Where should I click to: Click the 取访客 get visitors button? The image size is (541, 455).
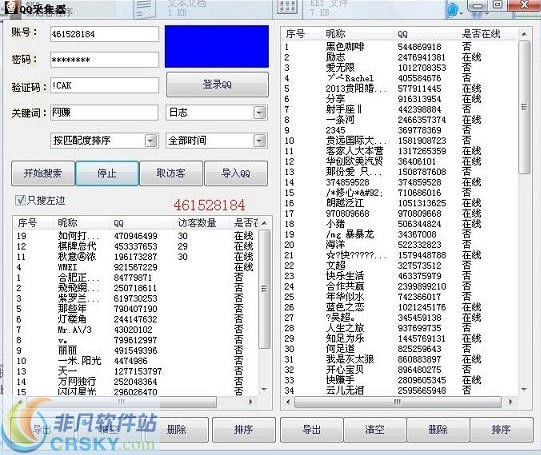[171, 173]
